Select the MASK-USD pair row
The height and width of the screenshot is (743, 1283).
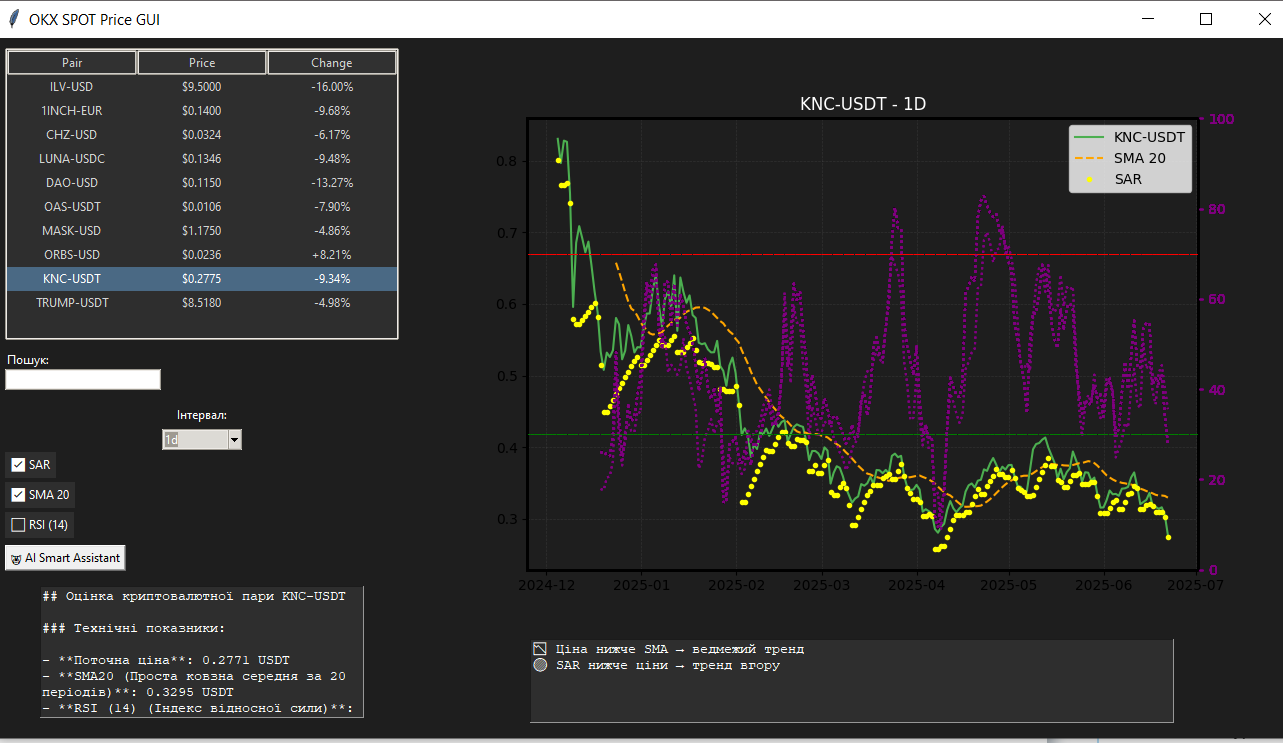pos(202,231)
